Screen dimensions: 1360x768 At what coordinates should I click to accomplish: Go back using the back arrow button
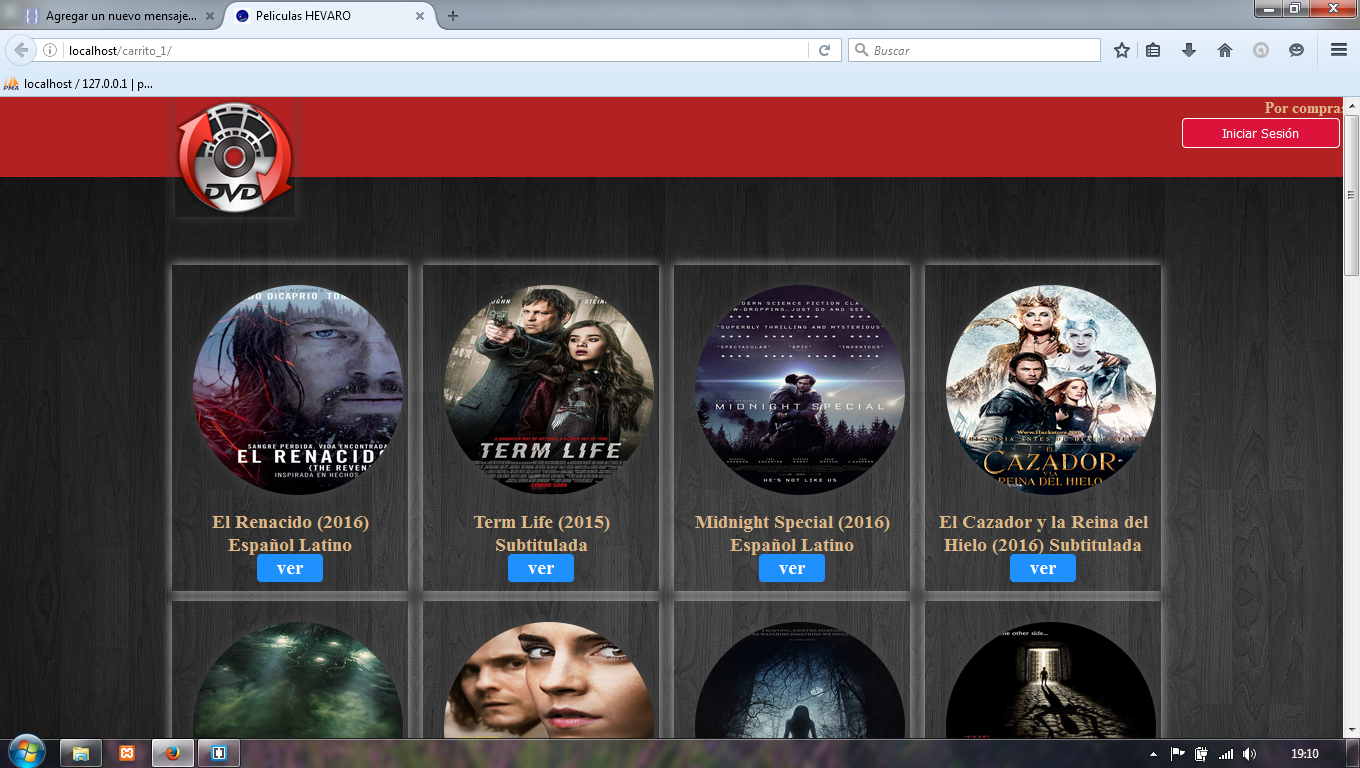(x=21, y=50)
